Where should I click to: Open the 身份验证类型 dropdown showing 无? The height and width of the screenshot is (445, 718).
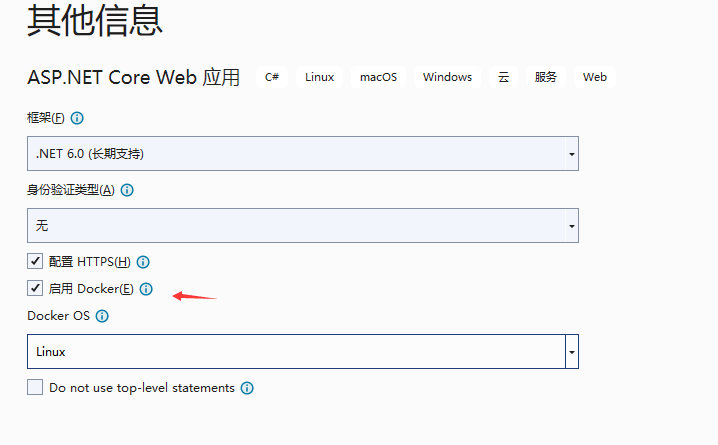303,226
